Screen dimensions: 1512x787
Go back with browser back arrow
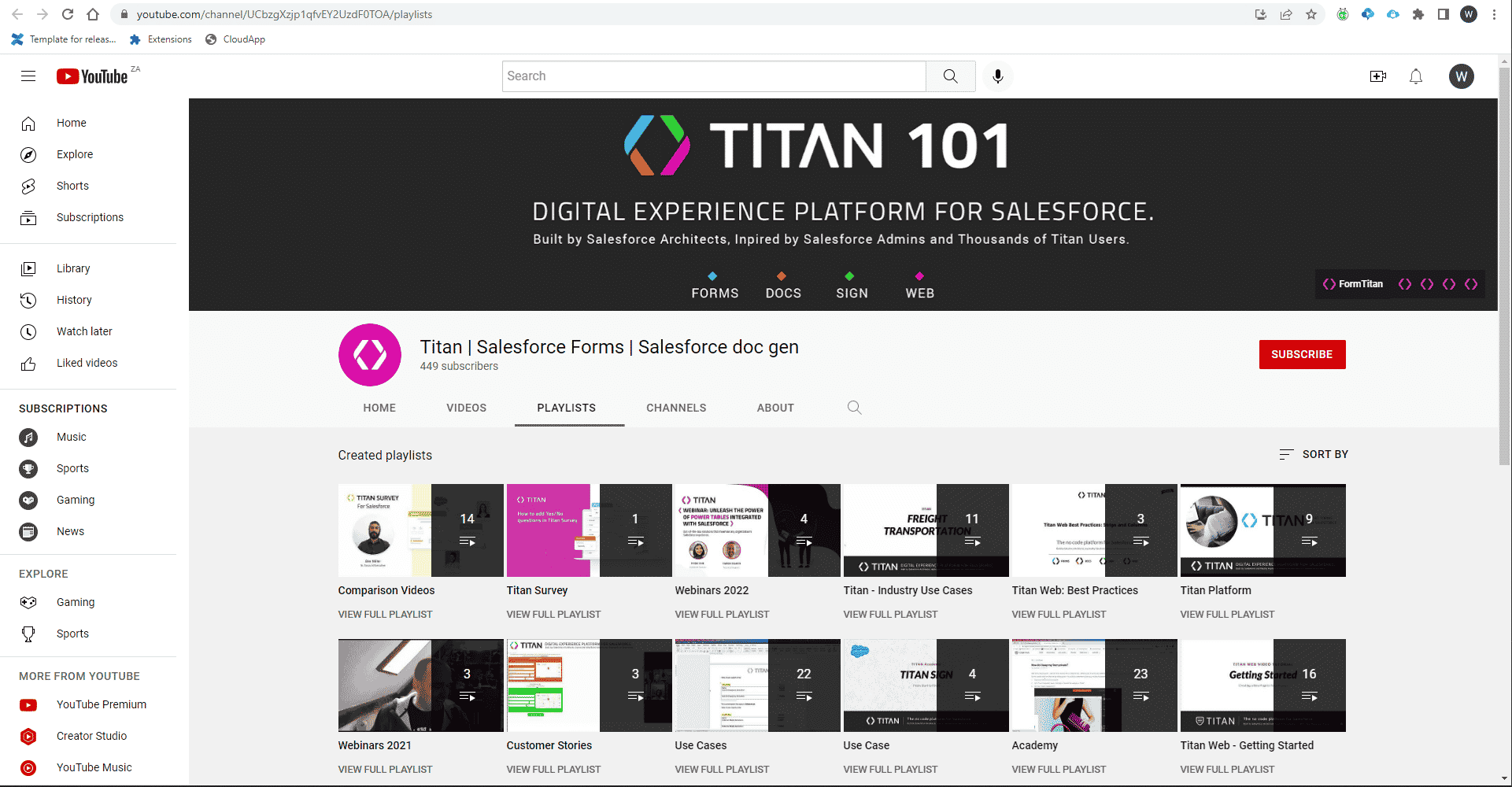(17, 14)
